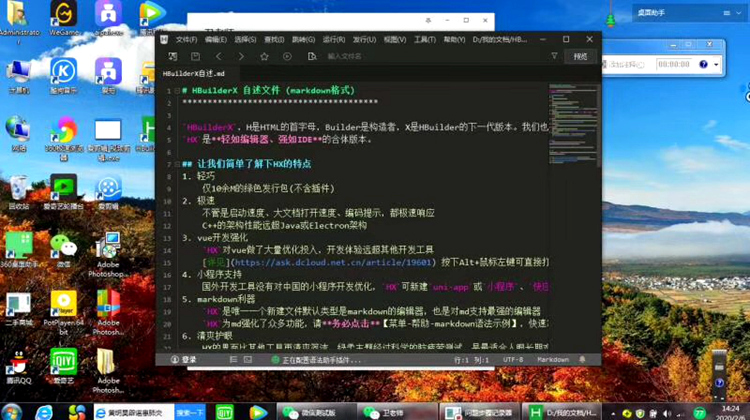
Task: Switch to the 问题步骤记录器 taskbar window
Action: (480, 412)
